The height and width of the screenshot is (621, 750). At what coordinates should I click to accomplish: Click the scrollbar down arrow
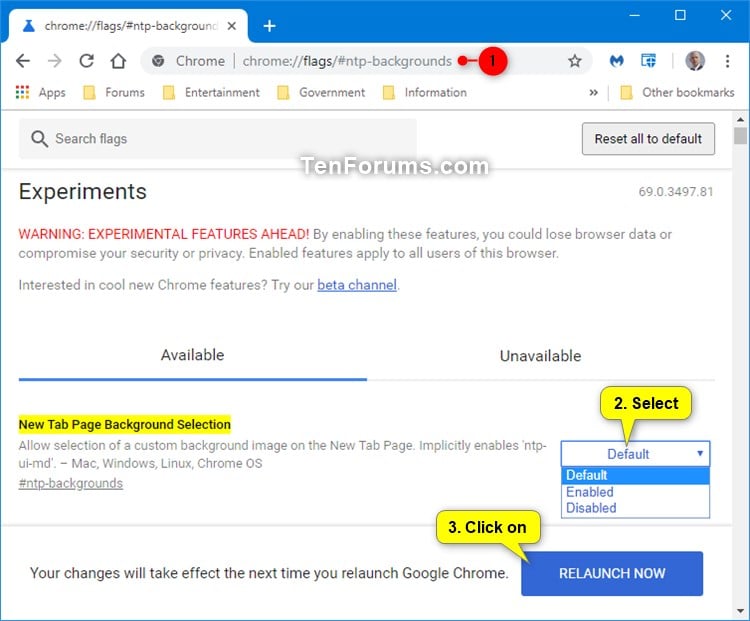tap(740, 611)
